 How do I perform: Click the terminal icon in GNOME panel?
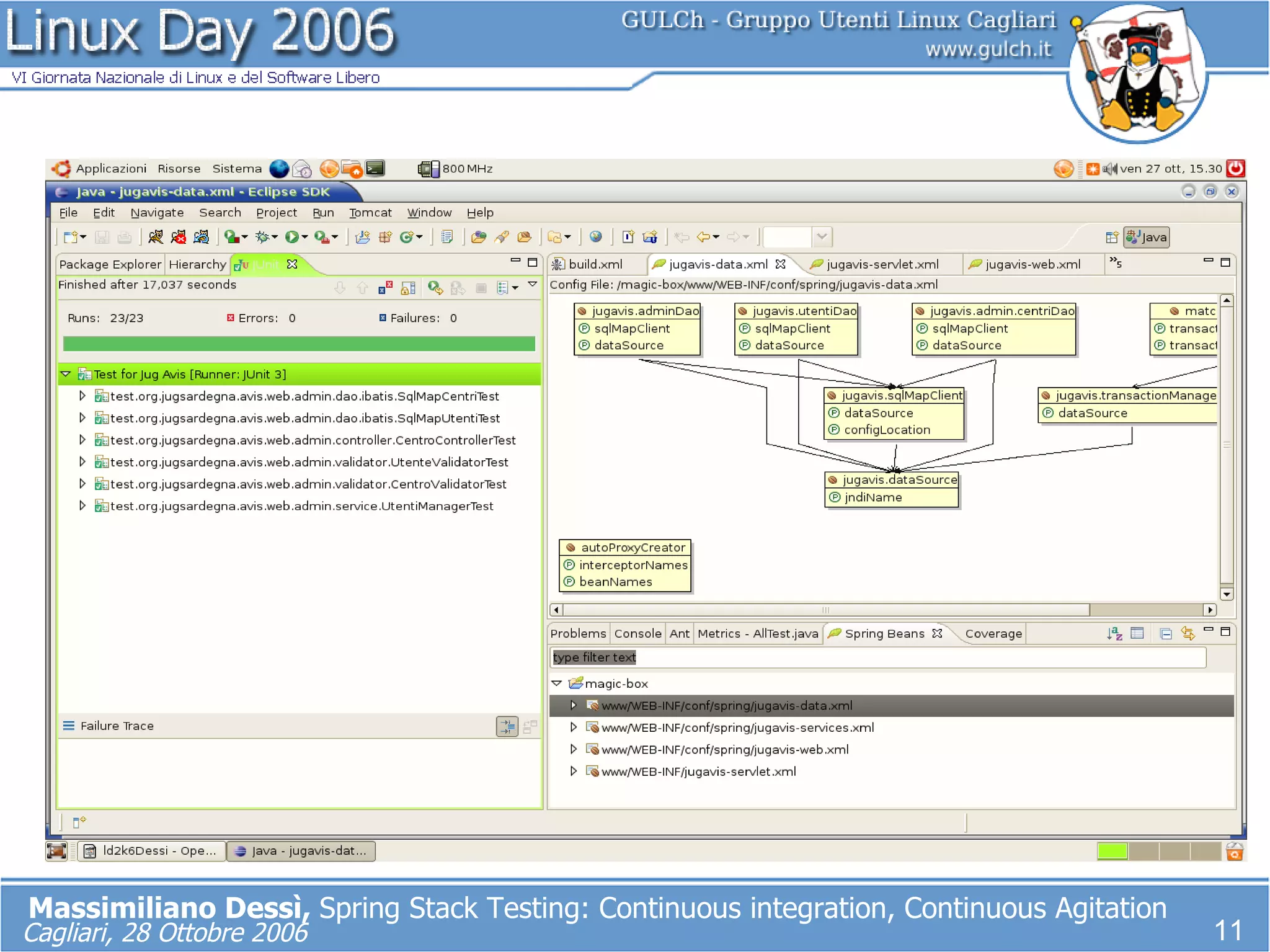(375, 169)
